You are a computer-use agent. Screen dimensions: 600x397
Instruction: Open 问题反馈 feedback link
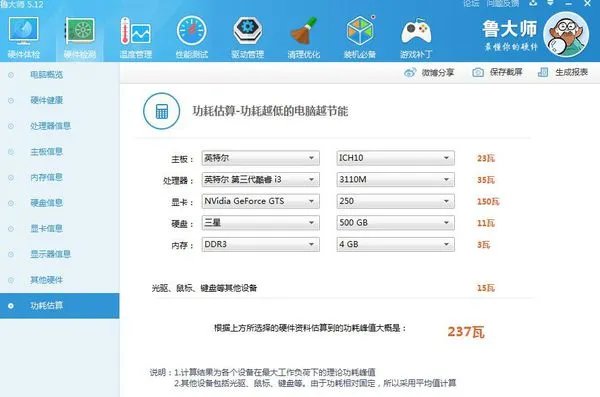[503, 3]
